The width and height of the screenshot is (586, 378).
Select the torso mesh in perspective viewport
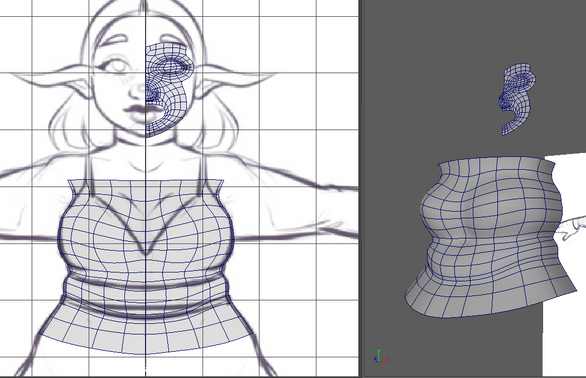(x=490, y=237)
